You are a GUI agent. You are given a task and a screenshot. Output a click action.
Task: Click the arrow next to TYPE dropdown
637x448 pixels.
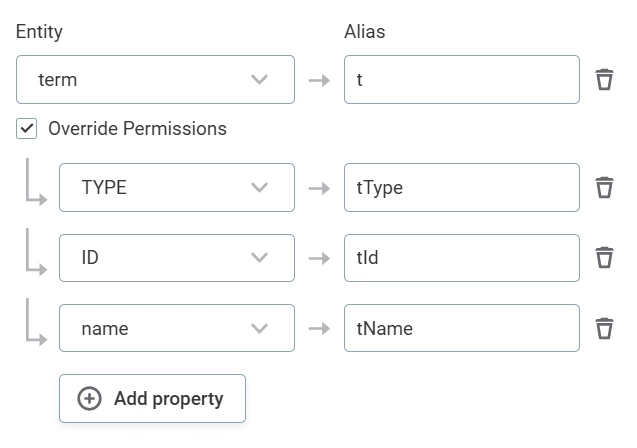[319, 187]
